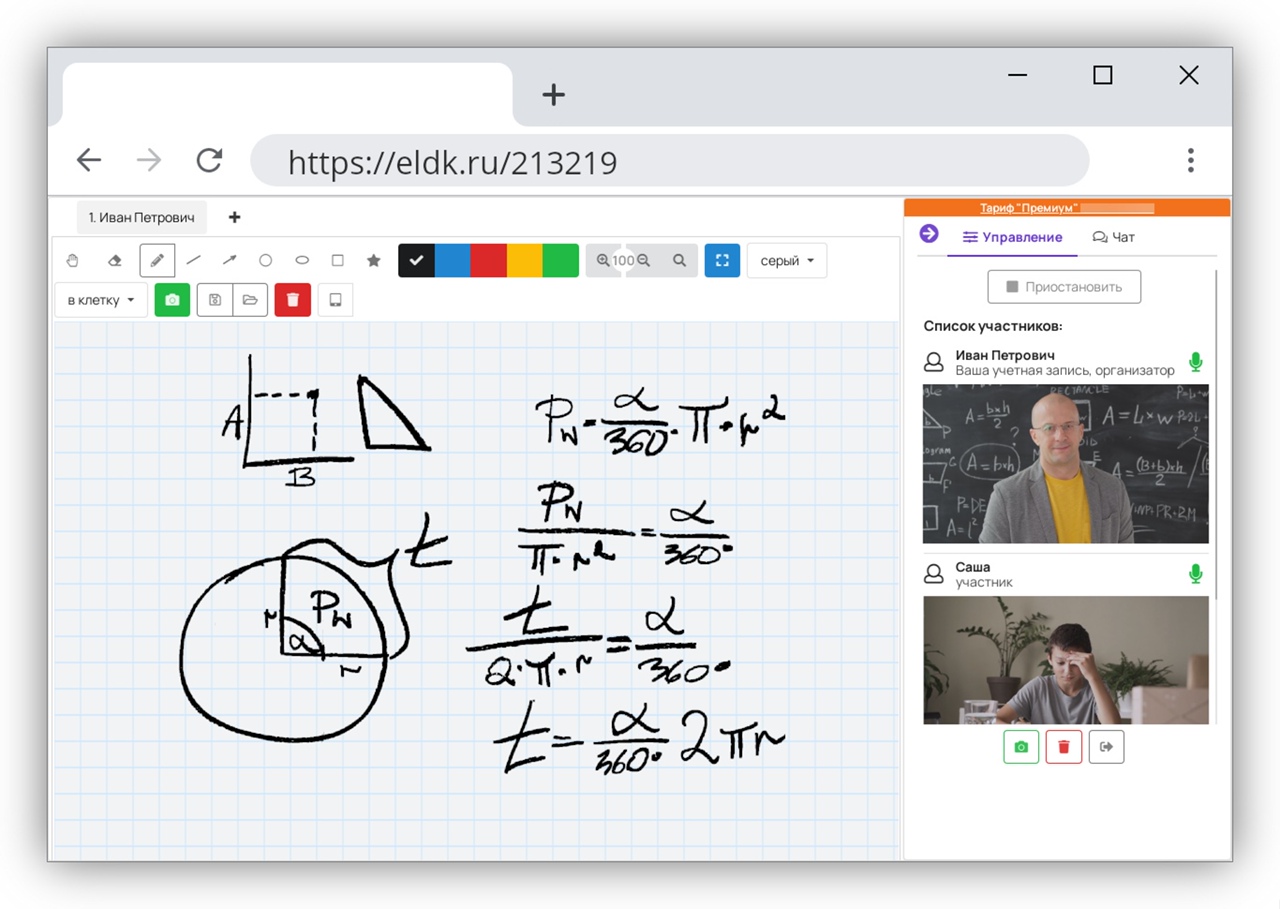1280x909 pixels.
Task: Pick the blue color swatch
Action: [452, 260]
